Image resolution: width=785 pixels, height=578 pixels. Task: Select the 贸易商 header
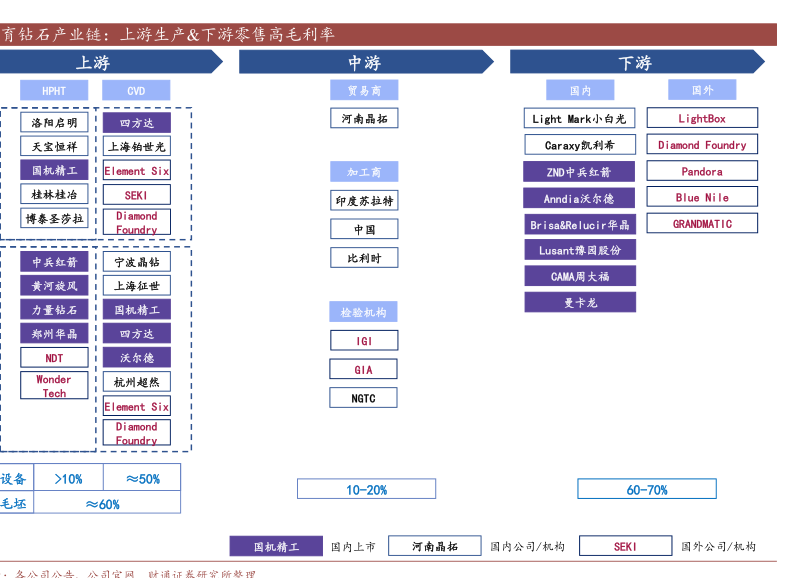click(x=364, y=90)
